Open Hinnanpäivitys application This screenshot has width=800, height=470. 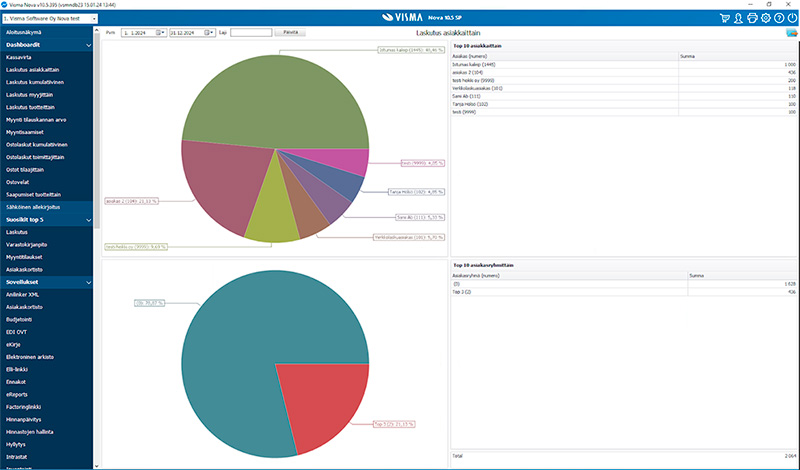[23, 419]
